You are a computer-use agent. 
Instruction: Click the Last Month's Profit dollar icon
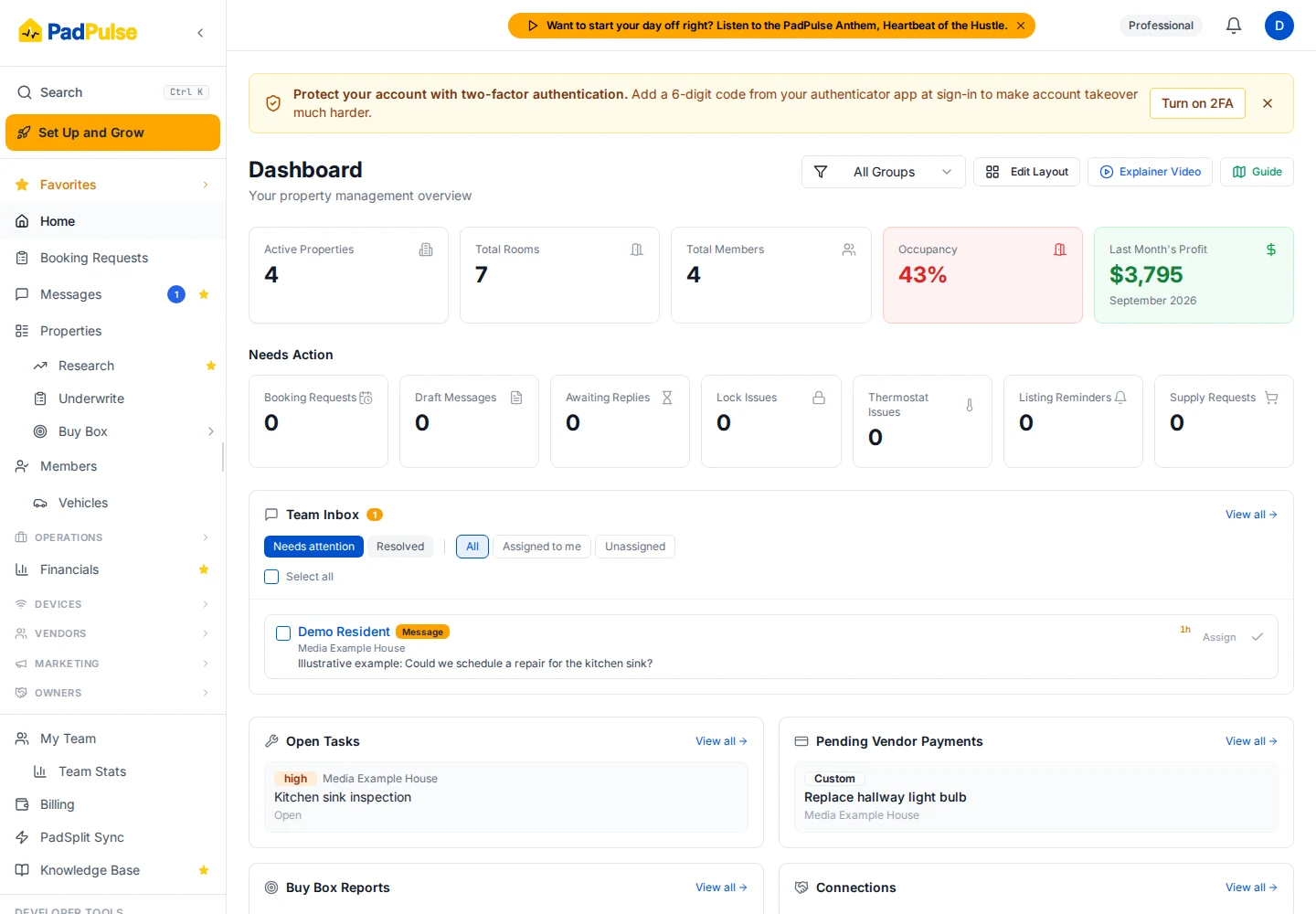click(x=1270, y=250)
